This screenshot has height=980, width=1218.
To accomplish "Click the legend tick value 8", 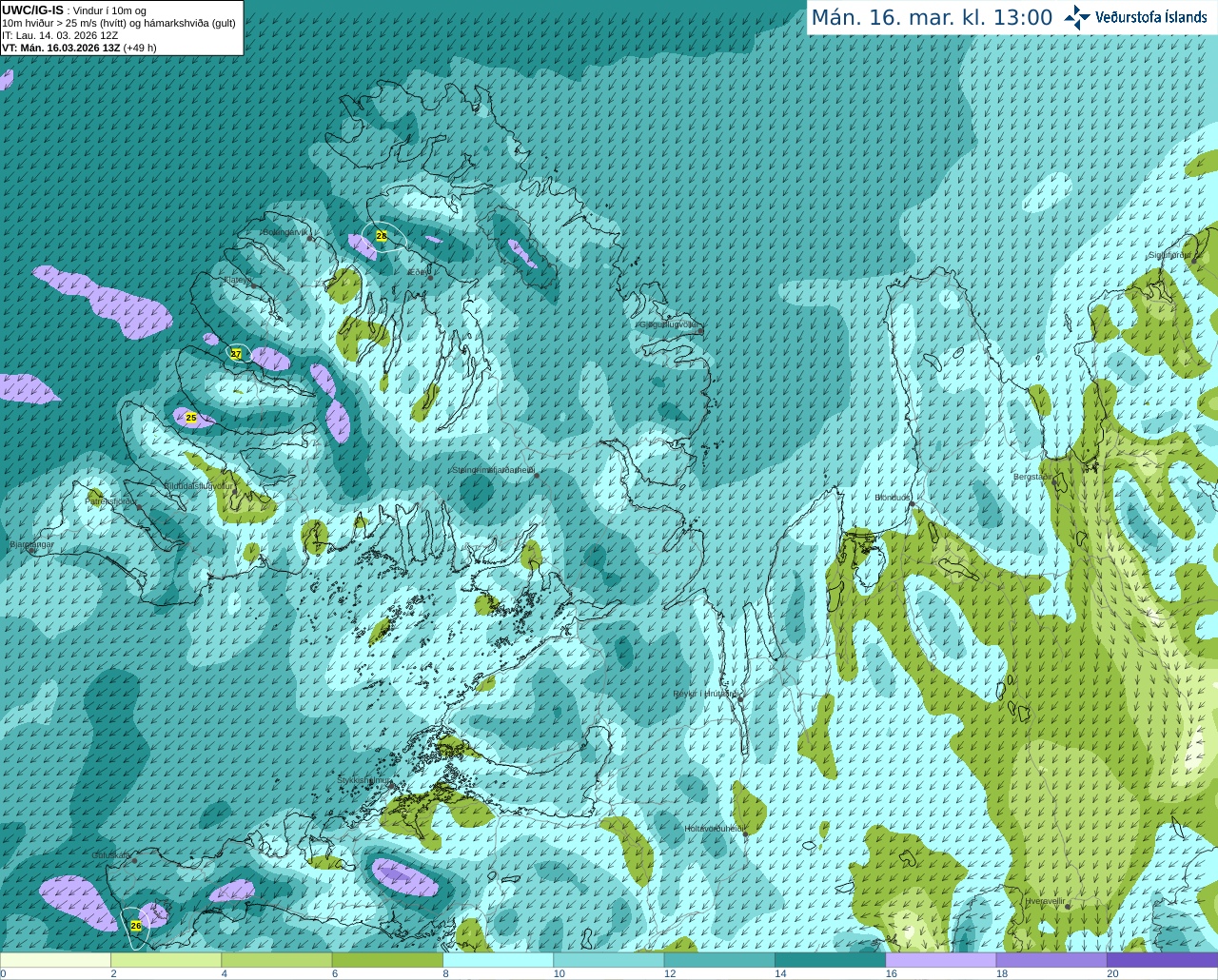I will (x=445, y=973).
